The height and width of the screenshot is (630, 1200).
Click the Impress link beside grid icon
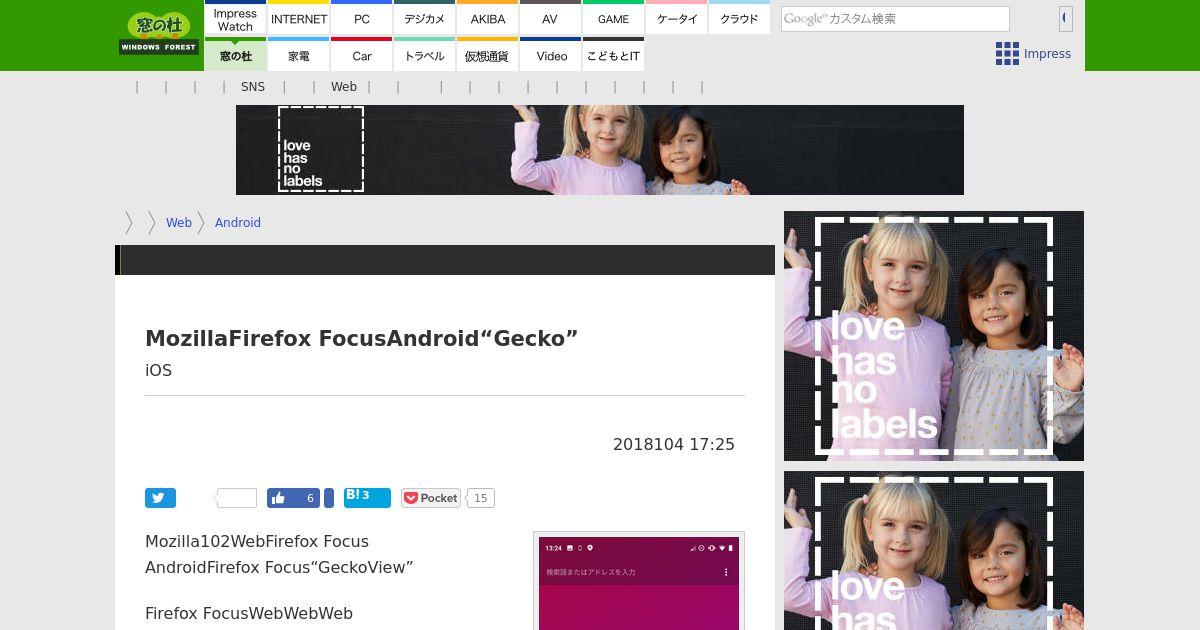tap(1047, 54)
